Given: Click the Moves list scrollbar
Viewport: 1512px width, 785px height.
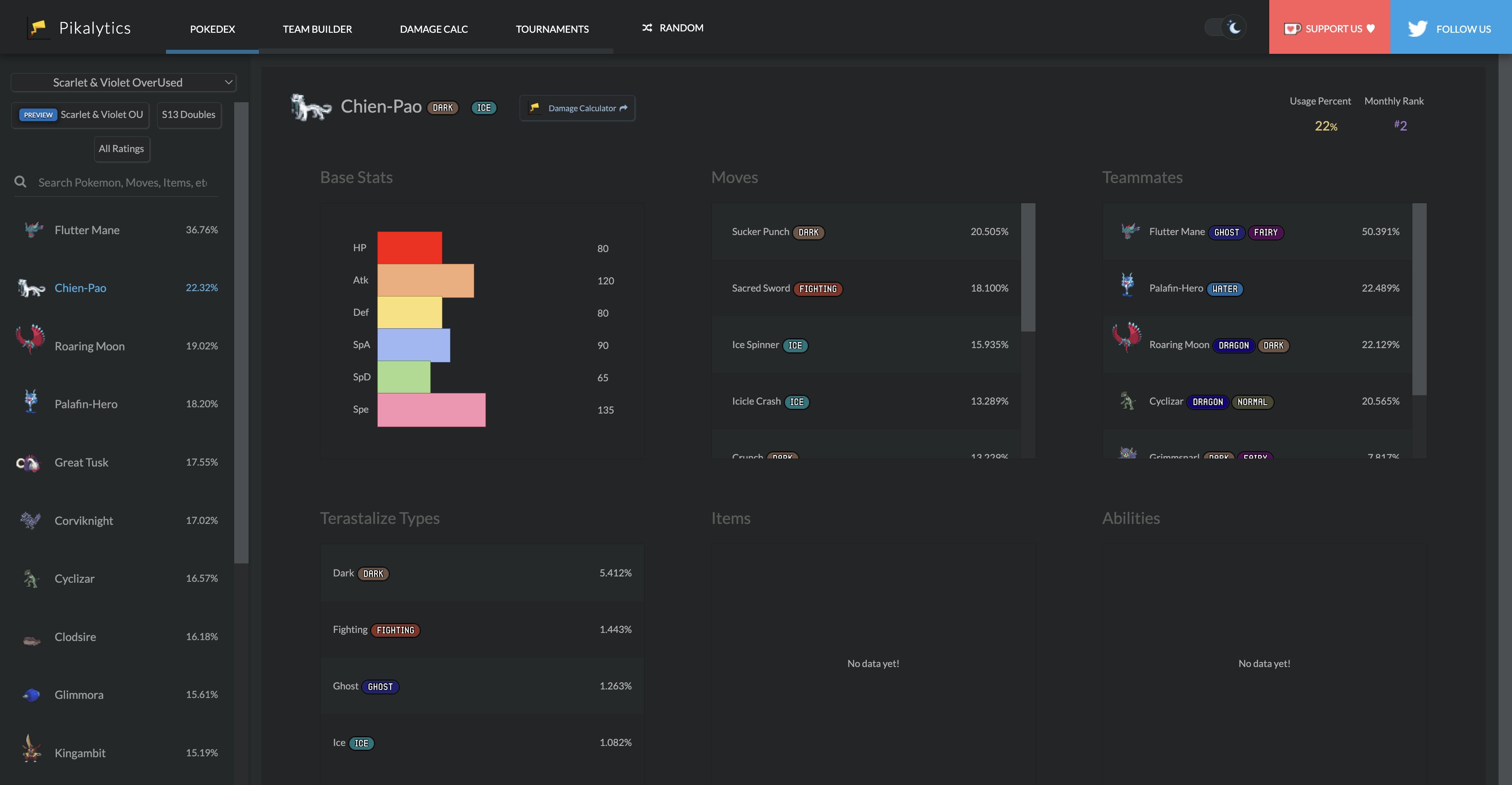Looking at the screenshot, I should tap(1028, 267).
